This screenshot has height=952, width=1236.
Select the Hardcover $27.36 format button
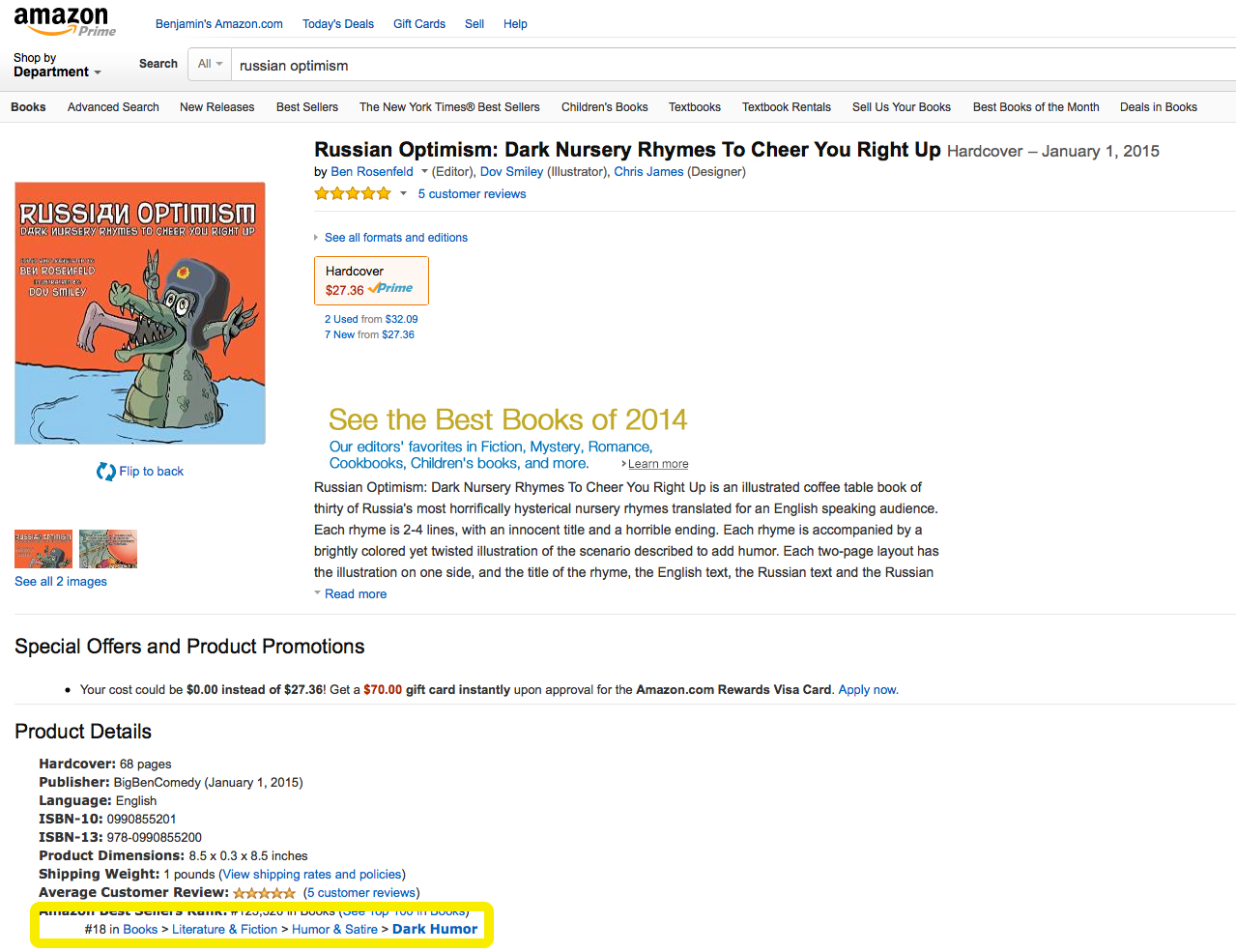pos(371,280)
